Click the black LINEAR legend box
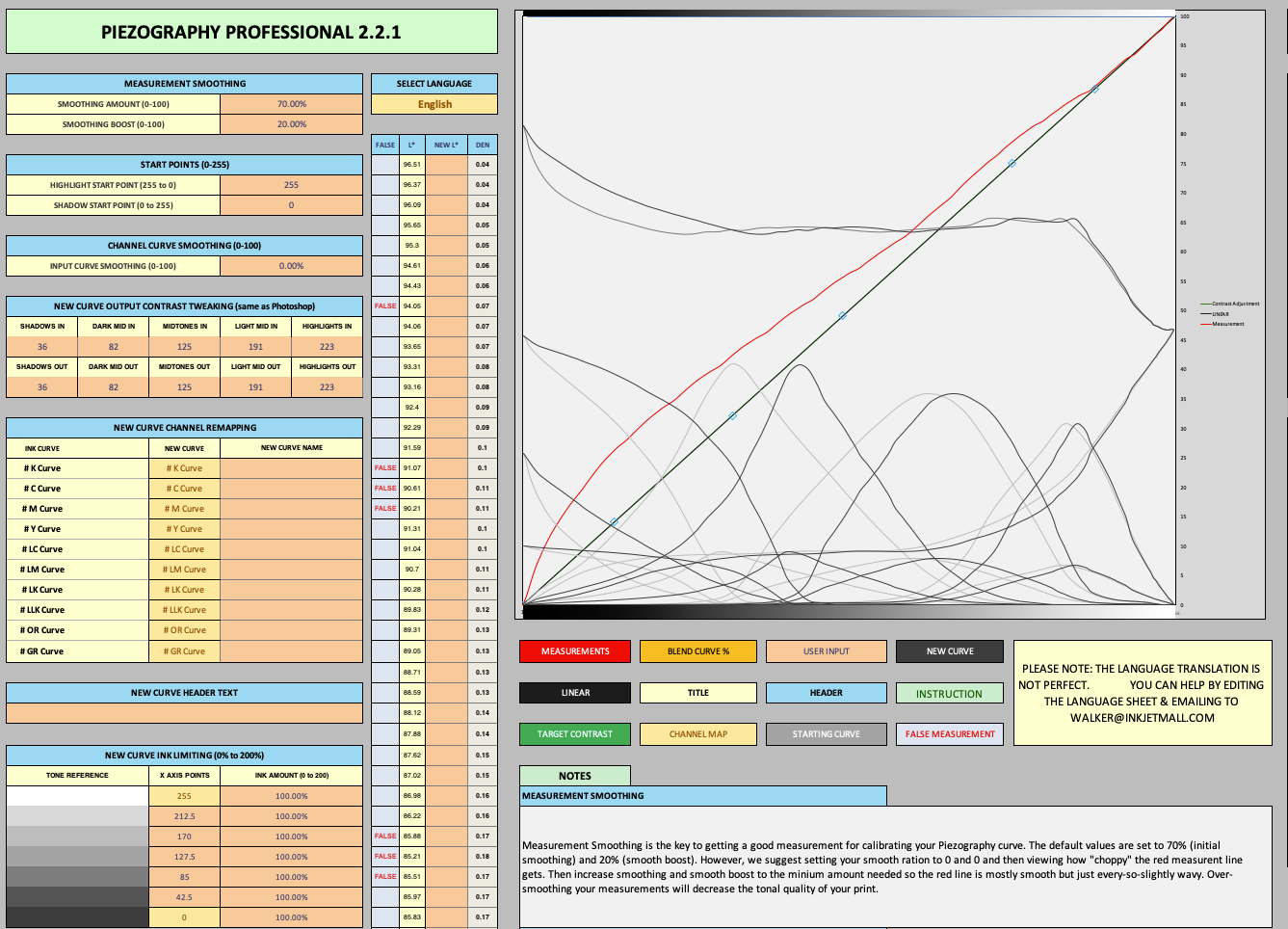 pyautogui.click(x=575, y=693)
